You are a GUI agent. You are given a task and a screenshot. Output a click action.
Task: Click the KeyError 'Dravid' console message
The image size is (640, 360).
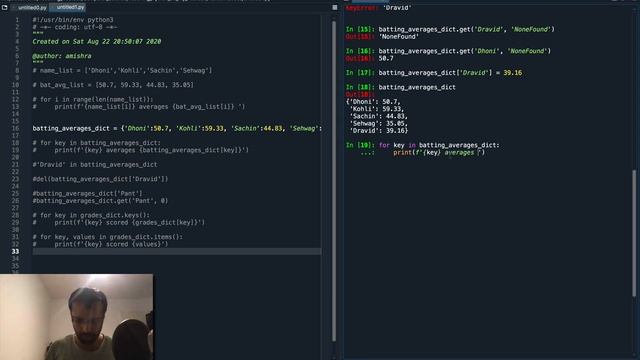click(378, 7)
